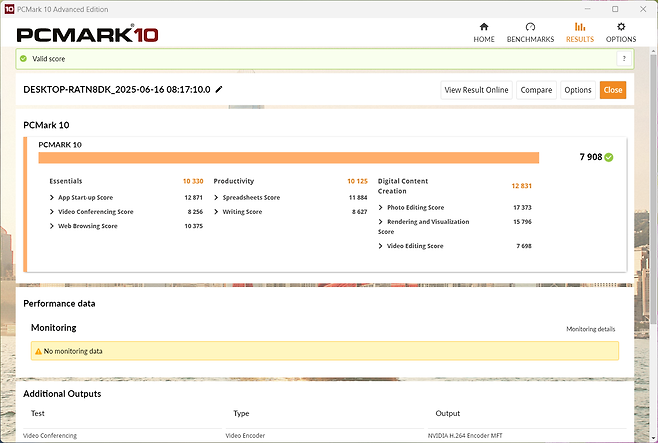
Task: Click the orange PCMark 10 score bar
Action: (x=288, y=157)
